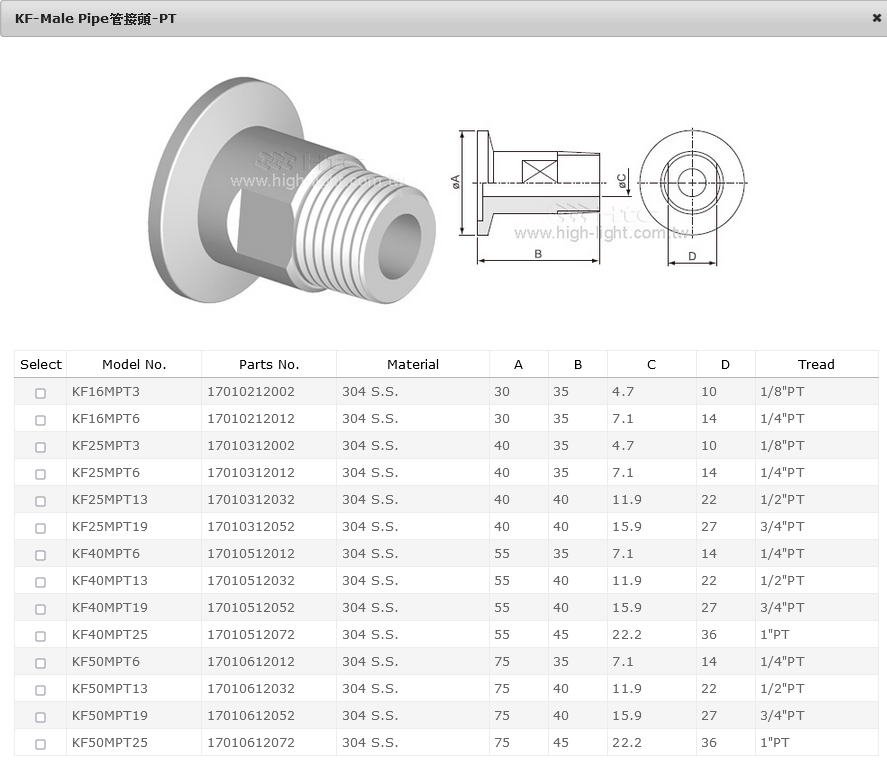Toggle the KF40MPT6 checkbox
Image resolution: width=887 pixels, height=772 pixels.
[x=41, y=555]
